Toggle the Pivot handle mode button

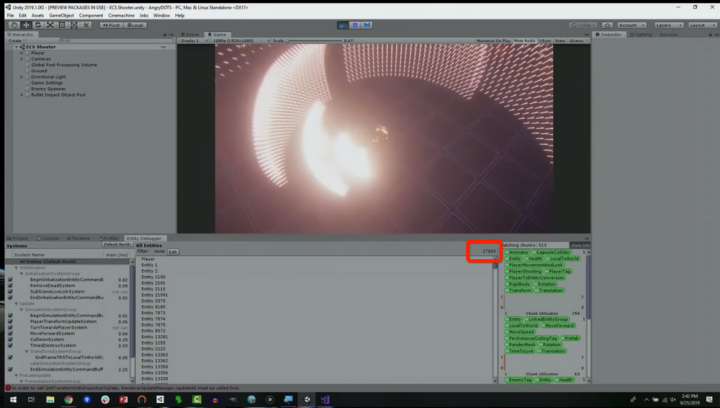click(112, 25)
